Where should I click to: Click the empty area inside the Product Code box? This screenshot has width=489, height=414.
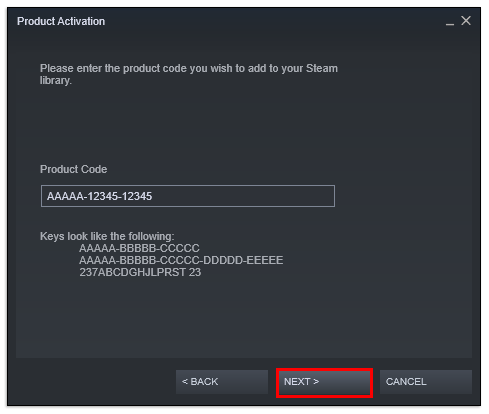243,196
